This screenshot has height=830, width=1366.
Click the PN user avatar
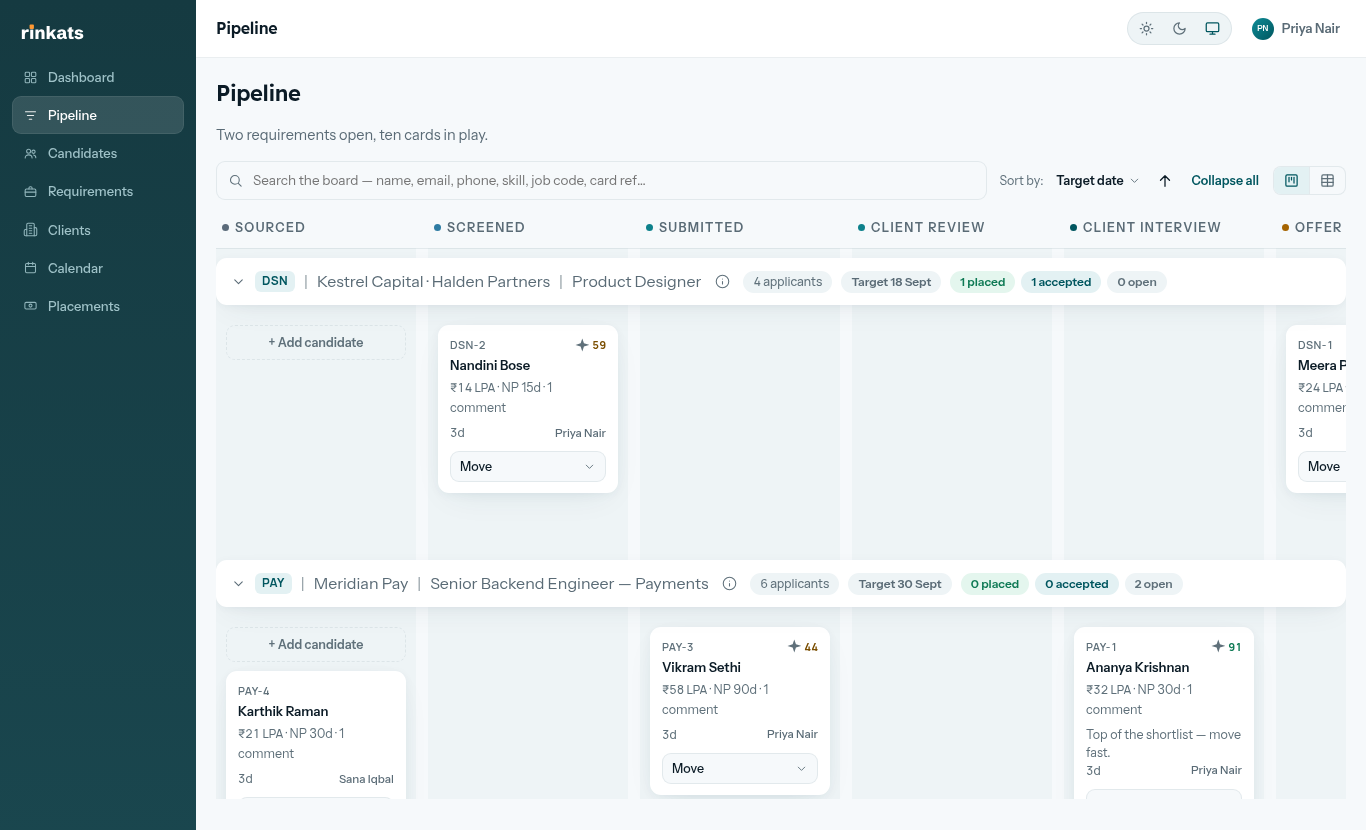point(1263,29)
